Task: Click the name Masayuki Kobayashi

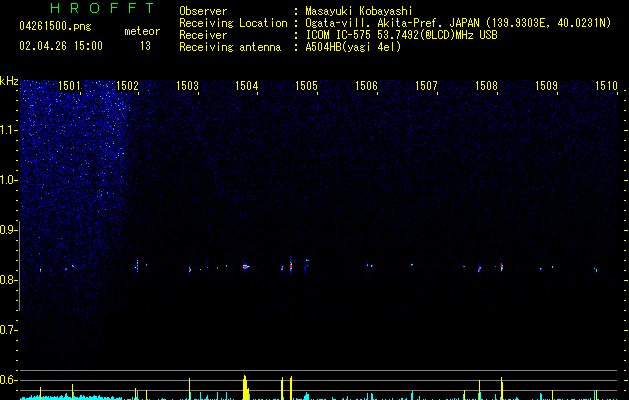Action: 359,11
